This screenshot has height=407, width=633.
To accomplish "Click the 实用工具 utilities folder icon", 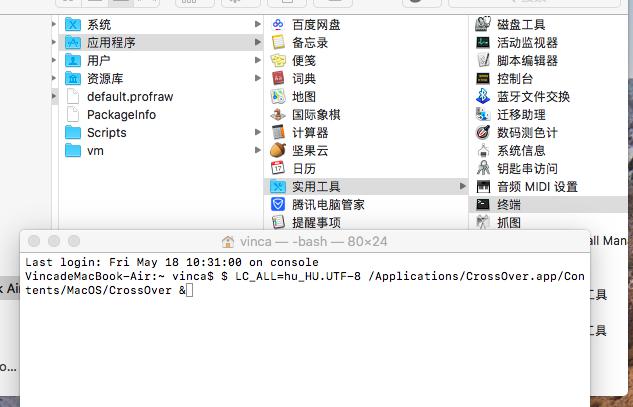I will pos(278,187).
